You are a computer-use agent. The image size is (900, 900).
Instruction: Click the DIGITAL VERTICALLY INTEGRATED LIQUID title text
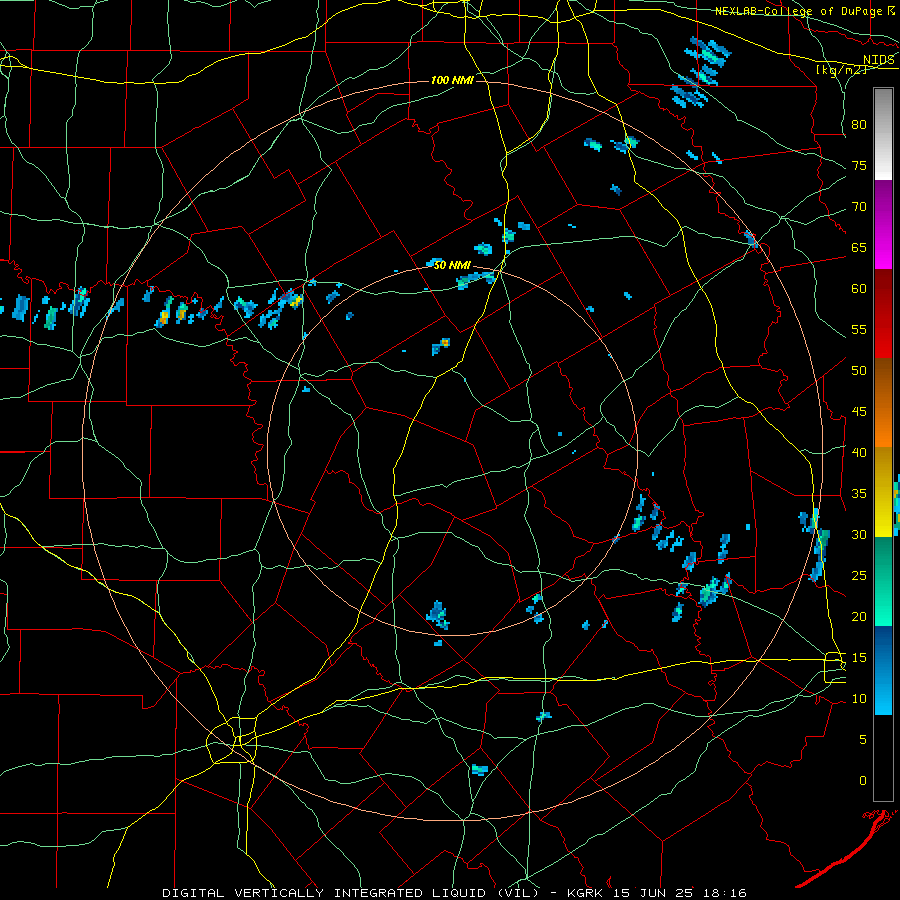324,893
